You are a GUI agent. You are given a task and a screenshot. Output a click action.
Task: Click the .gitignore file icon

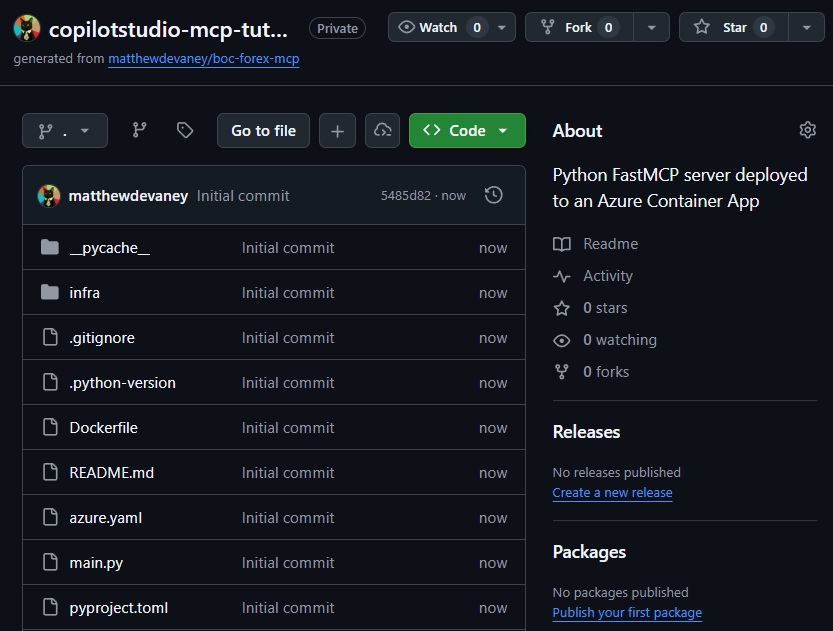[x=50, y=337]
